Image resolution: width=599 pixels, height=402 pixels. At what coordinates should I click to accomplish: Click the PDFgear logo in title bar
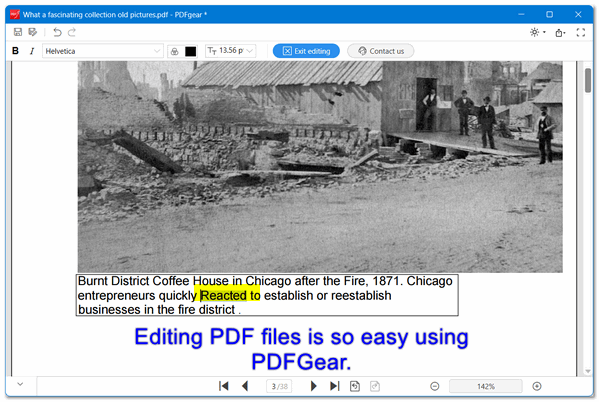coord(15,15)
